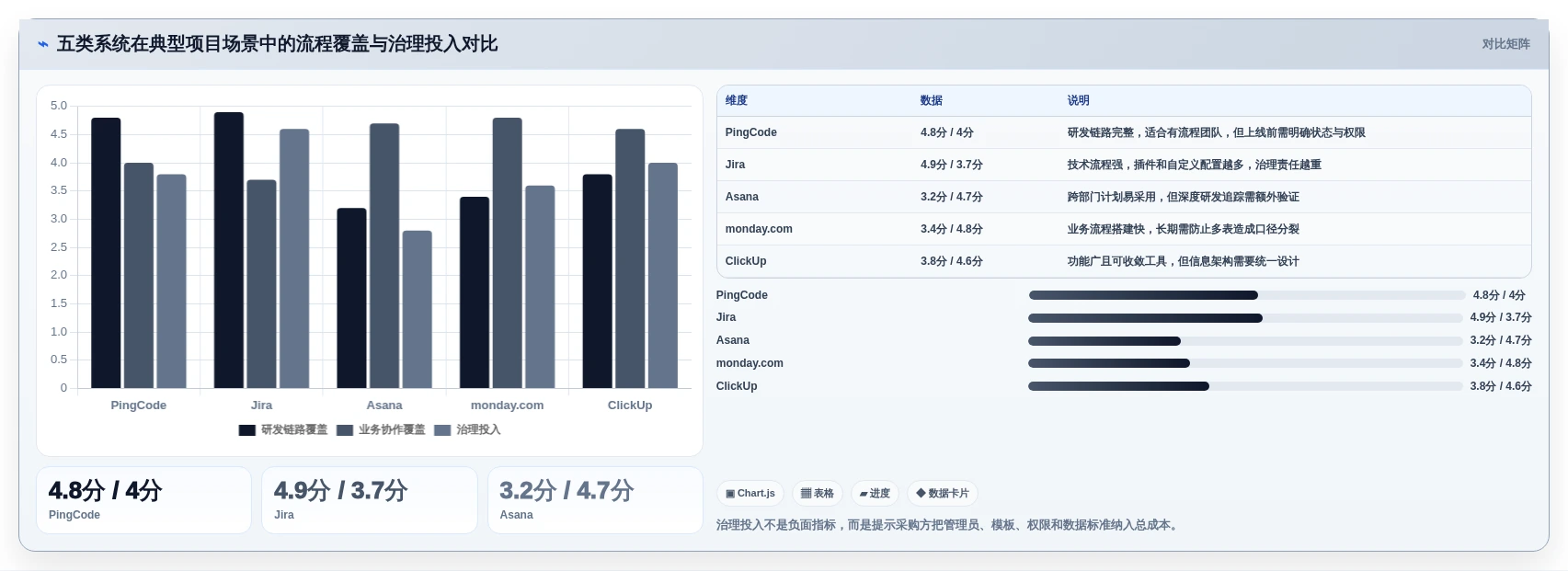Select the Chart.js tag chip

click(x=750, y=494)
